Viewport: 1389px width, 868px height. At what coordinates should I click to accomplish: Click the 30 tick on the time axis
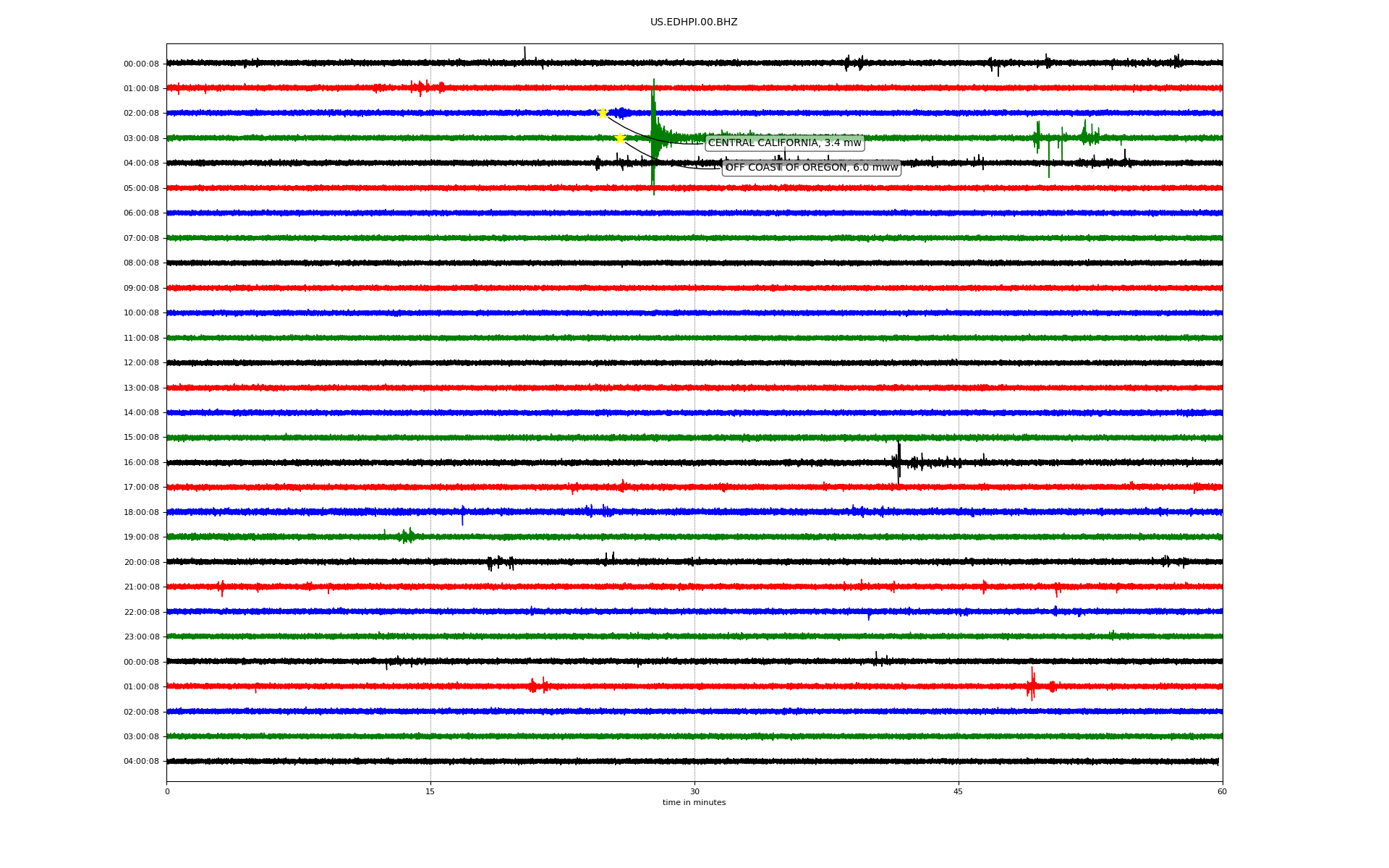point(694,791)
